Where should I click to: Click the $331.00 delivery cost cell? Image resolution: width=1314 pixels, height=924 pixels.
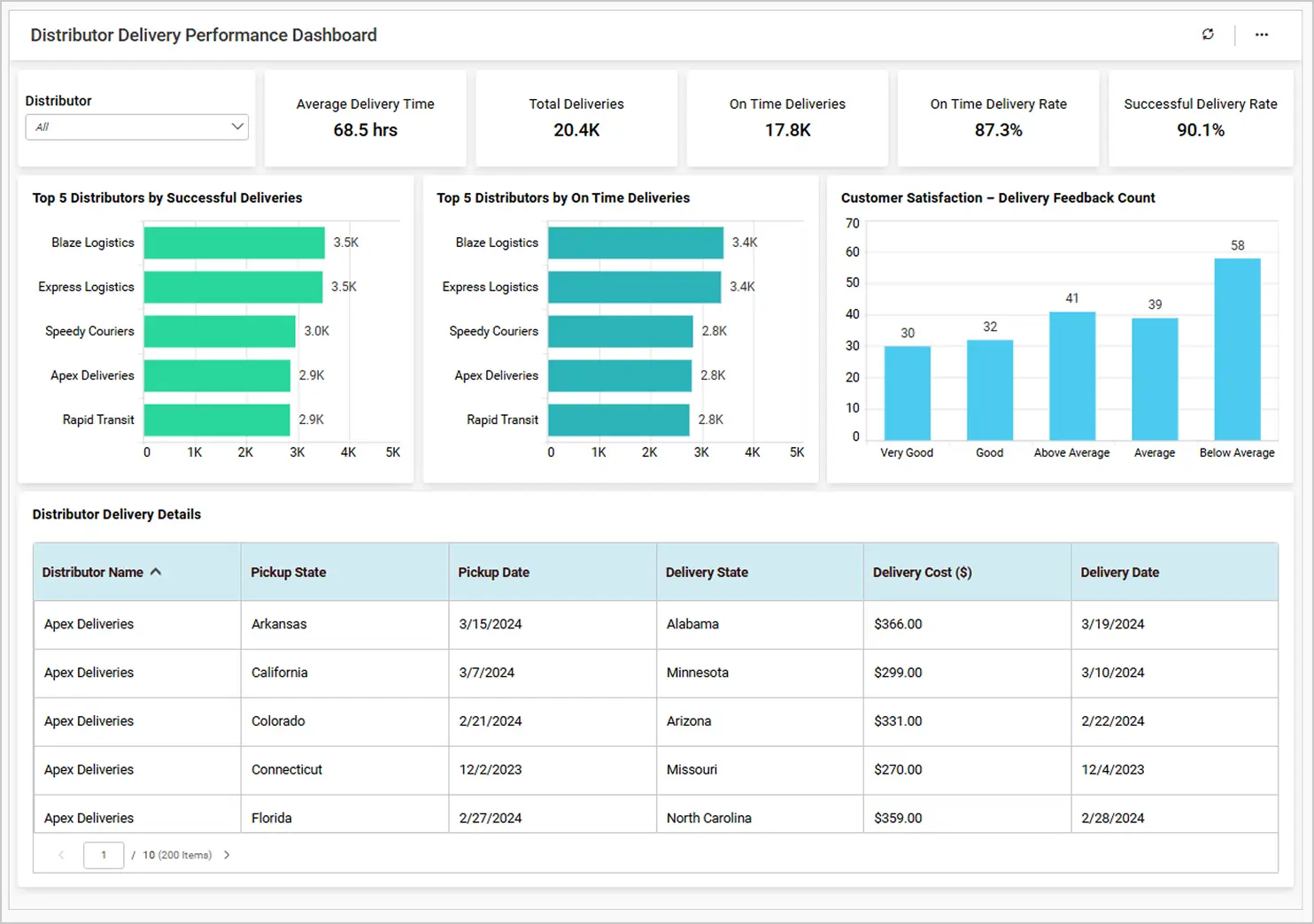[x=967, y=721]
